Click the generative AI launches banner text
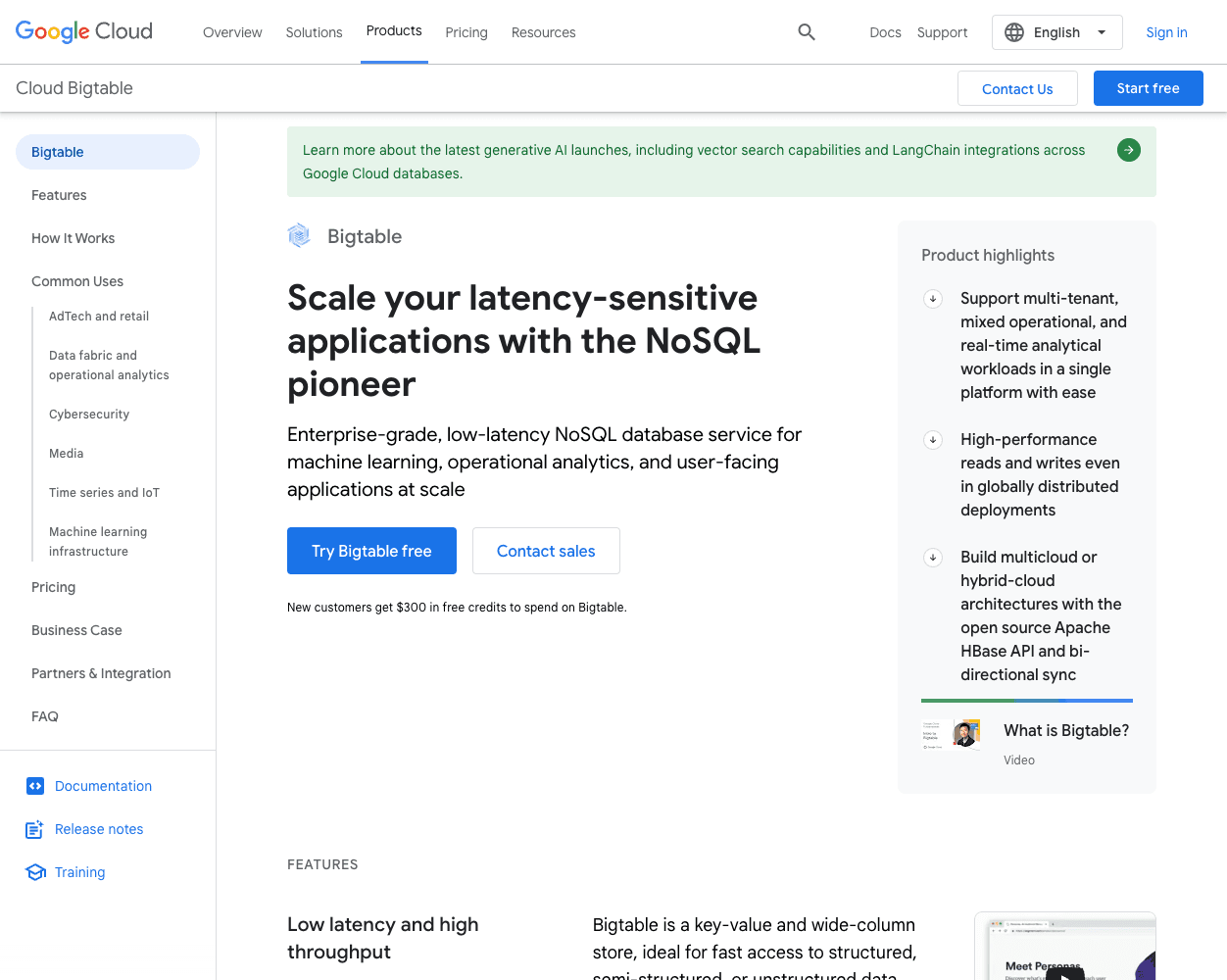The image size is (1227, 980). 694,162
